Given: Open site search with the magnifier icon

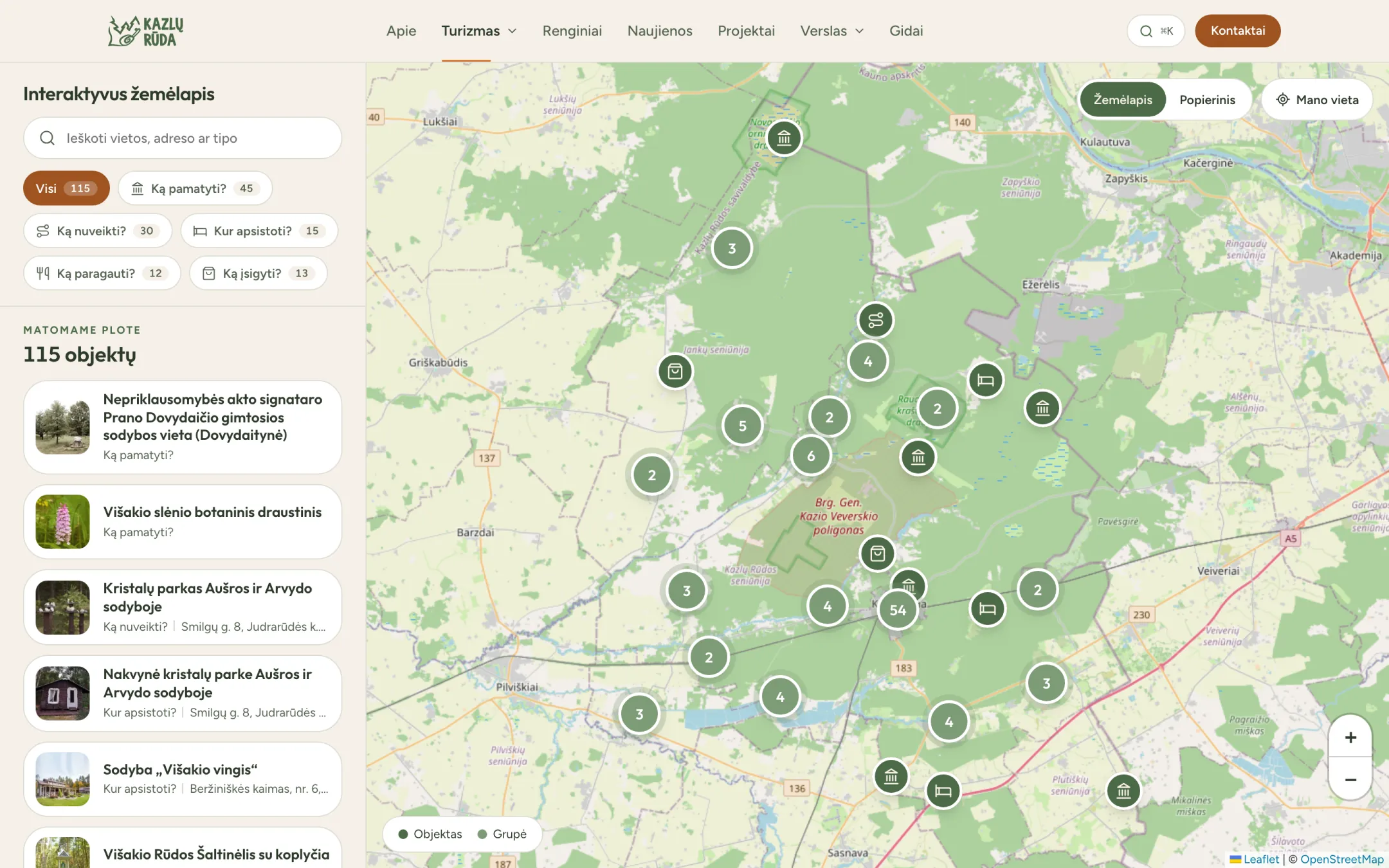Looking at the screenshot, I should pos(1156,31).
